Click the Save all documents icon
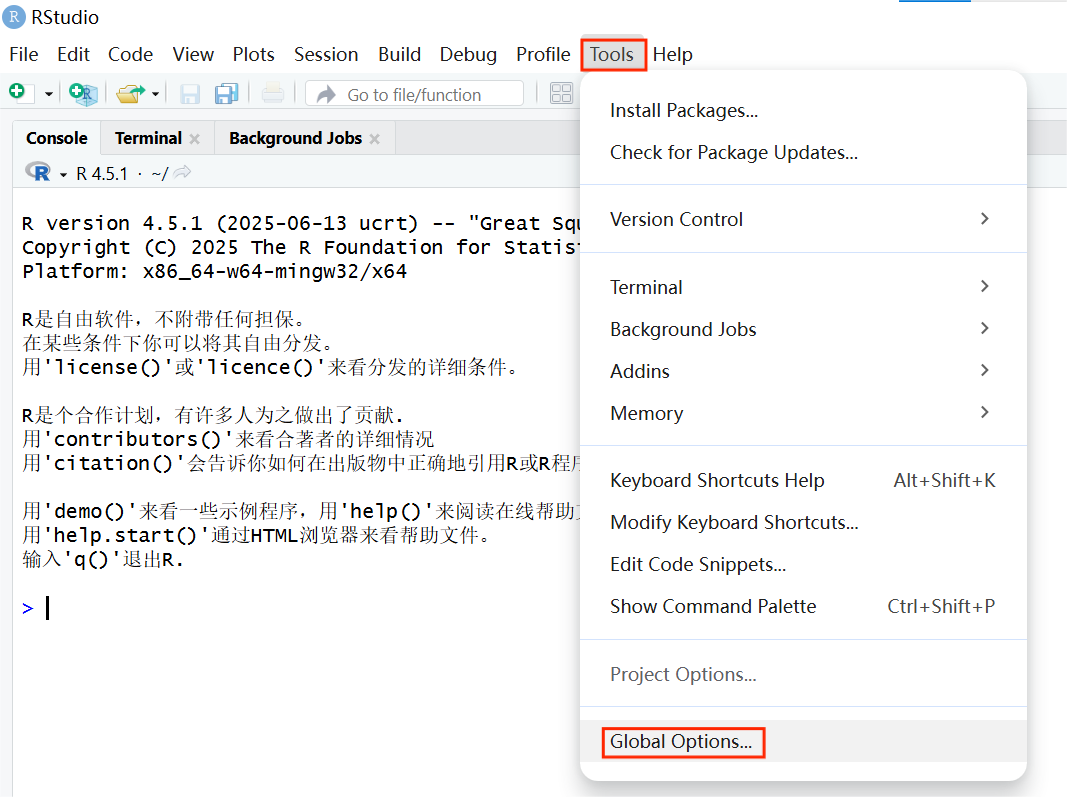 [x=227, y=94]
